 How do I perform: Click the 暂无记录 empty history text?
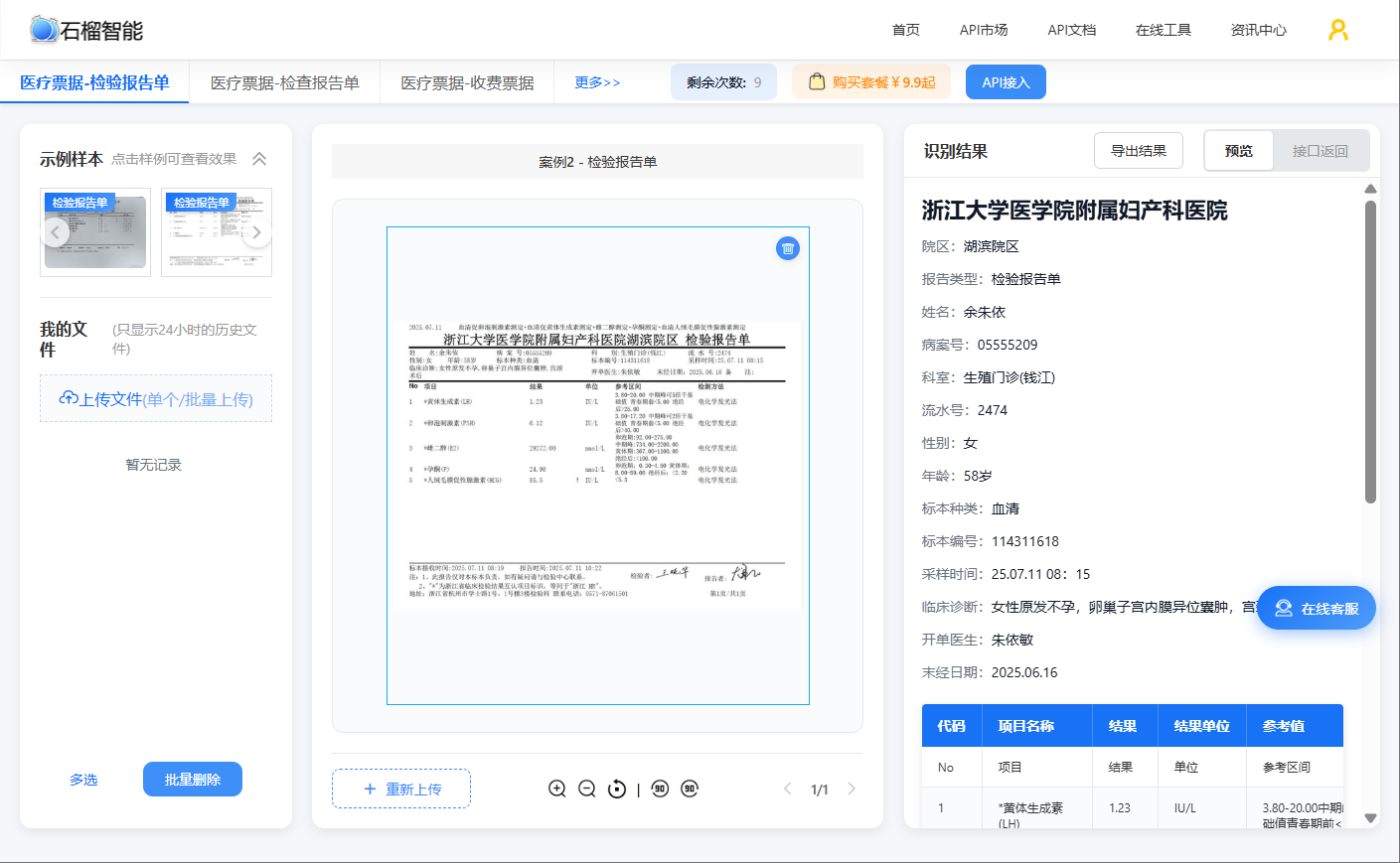[x=154, y=465]
